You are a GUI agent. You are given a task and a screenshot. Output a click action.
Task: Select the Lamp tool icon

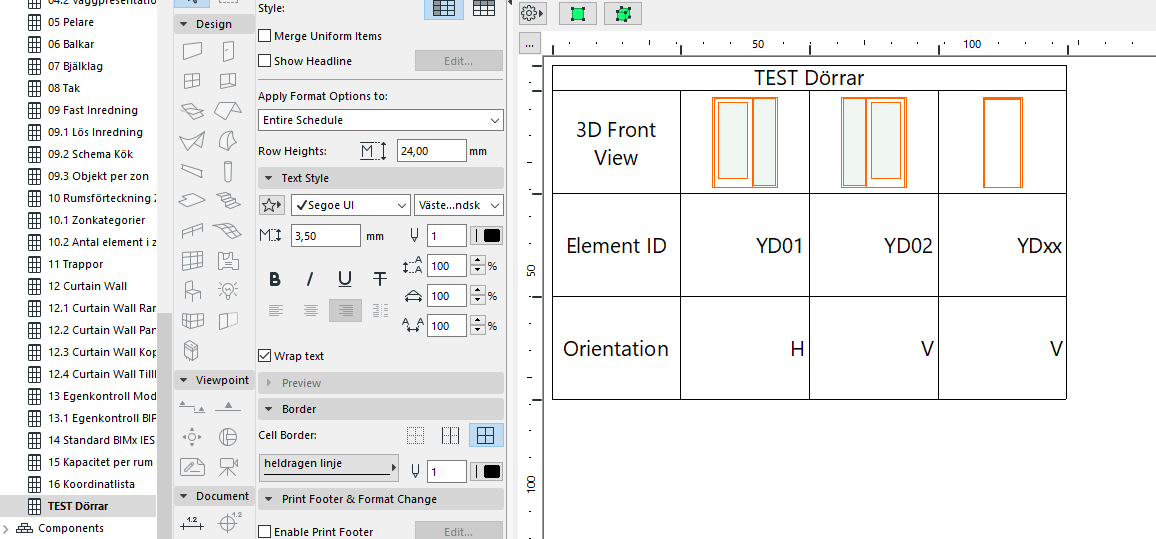pos(228,291)
